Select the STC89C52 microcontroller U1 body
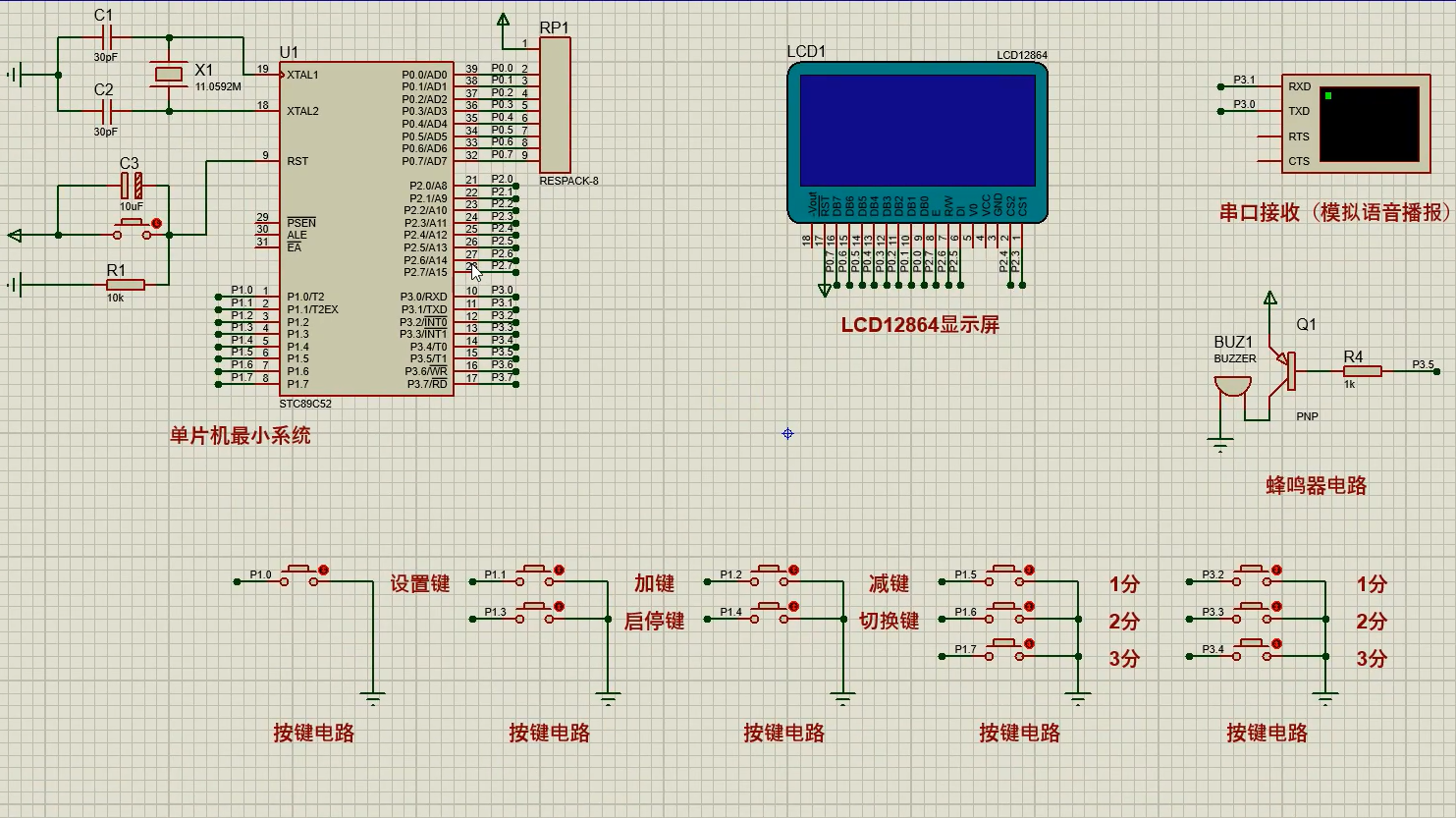Screen dimensions: 1456x818 (365, 228)
